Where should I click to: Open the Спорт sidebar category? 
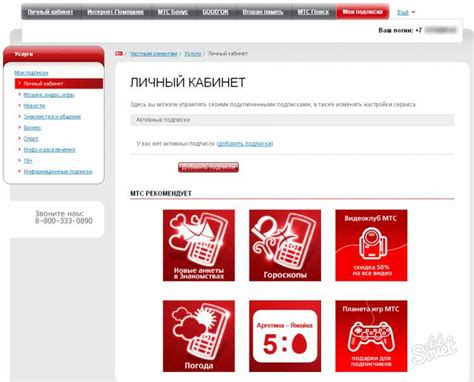pyautogui.click(x=31, y=139)
